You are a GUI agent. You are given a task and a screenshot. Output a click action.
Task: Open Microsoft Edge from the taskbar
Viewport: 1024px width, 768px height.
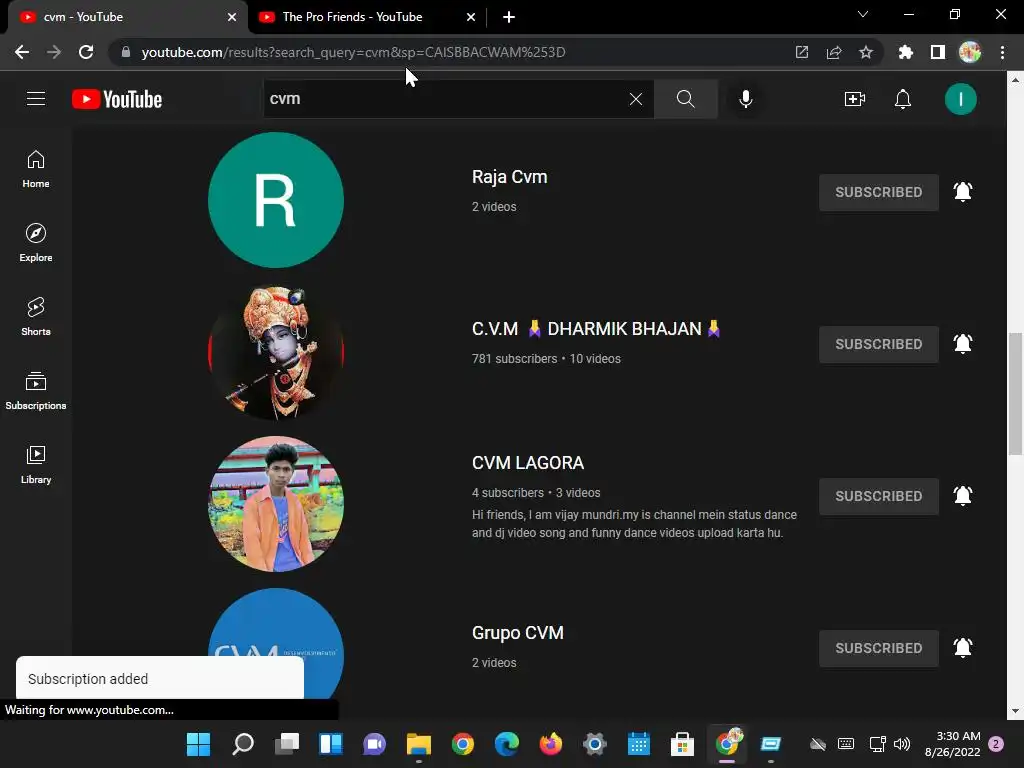pyautogui.click(x=507, y=744)
